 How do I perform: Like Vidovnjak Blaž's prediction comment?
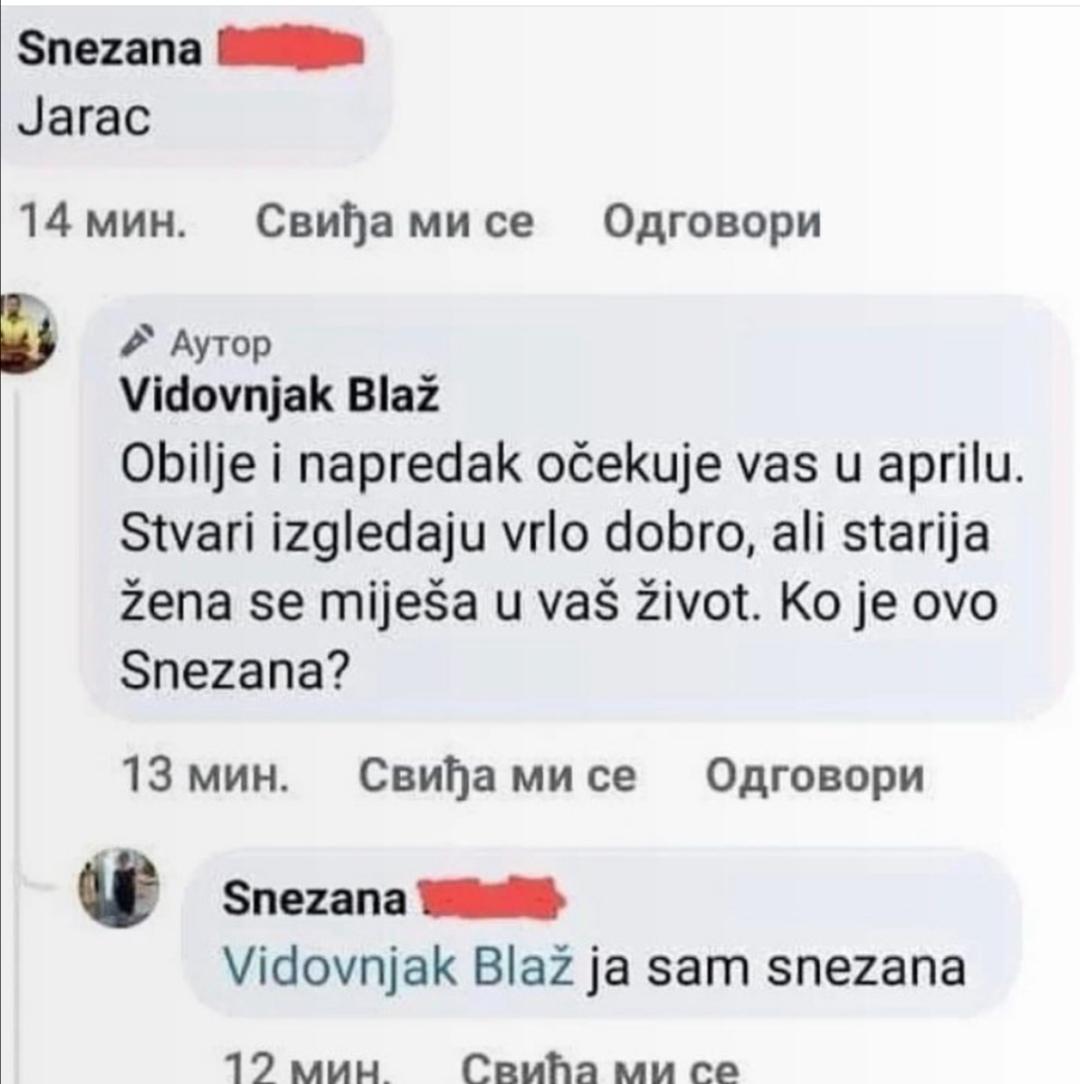click(x=497, y=775)
